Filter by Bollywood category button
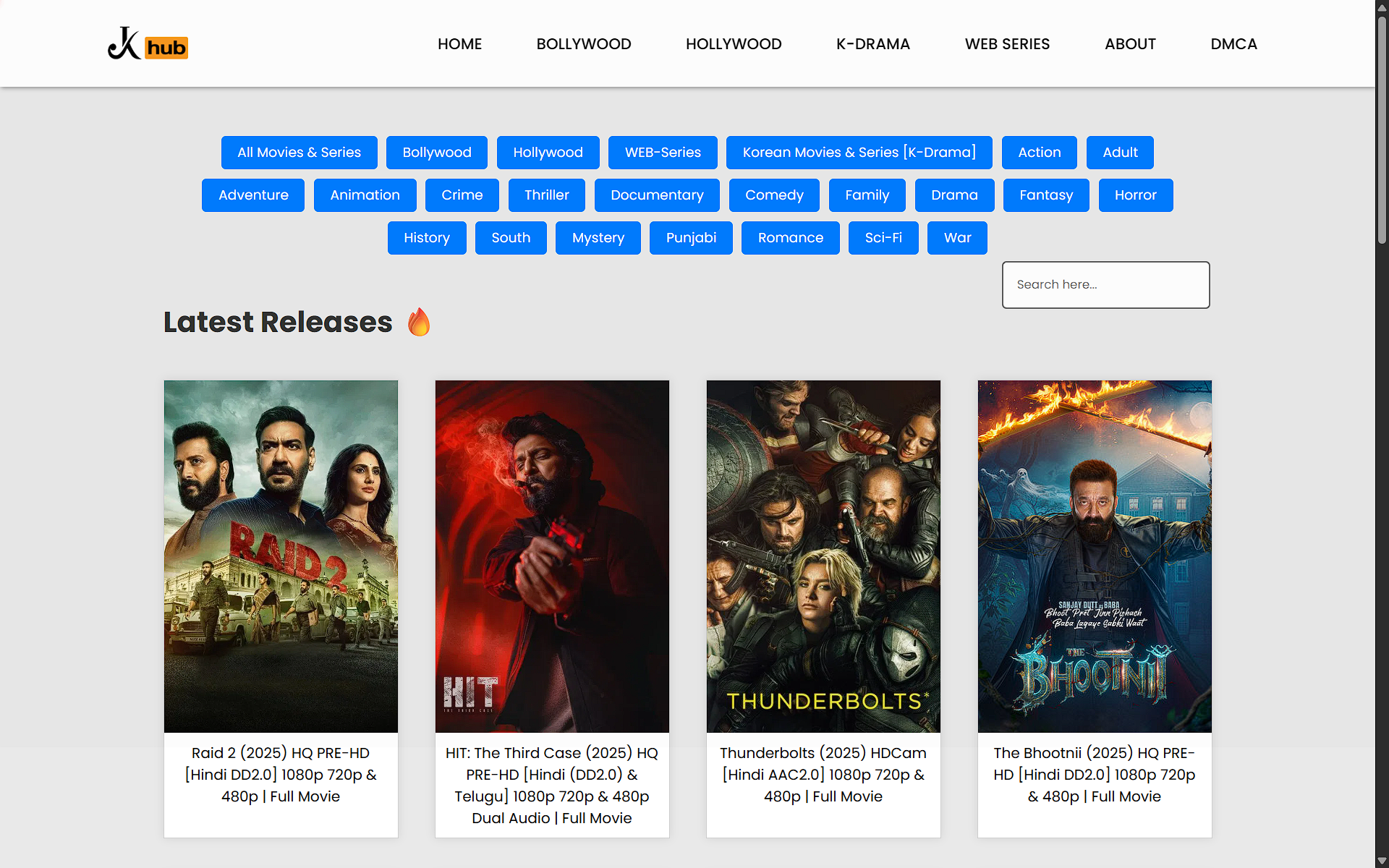The width and height of the screenshot is (1389, 868). [437, 153]
